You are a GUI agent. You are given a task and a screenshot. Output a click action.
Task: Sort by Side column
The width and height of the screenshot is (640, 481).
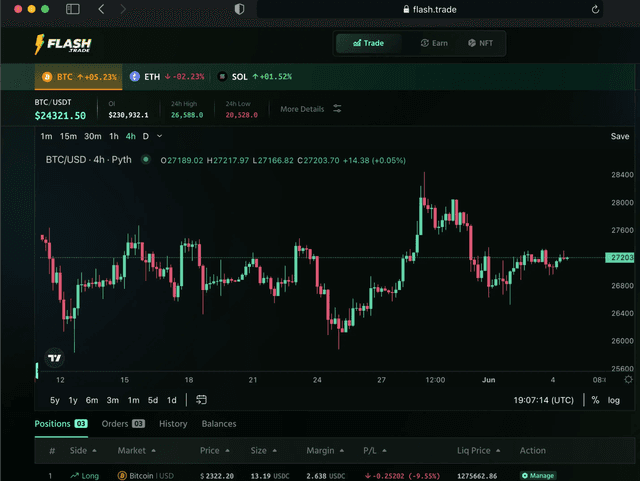click(83, 450)
